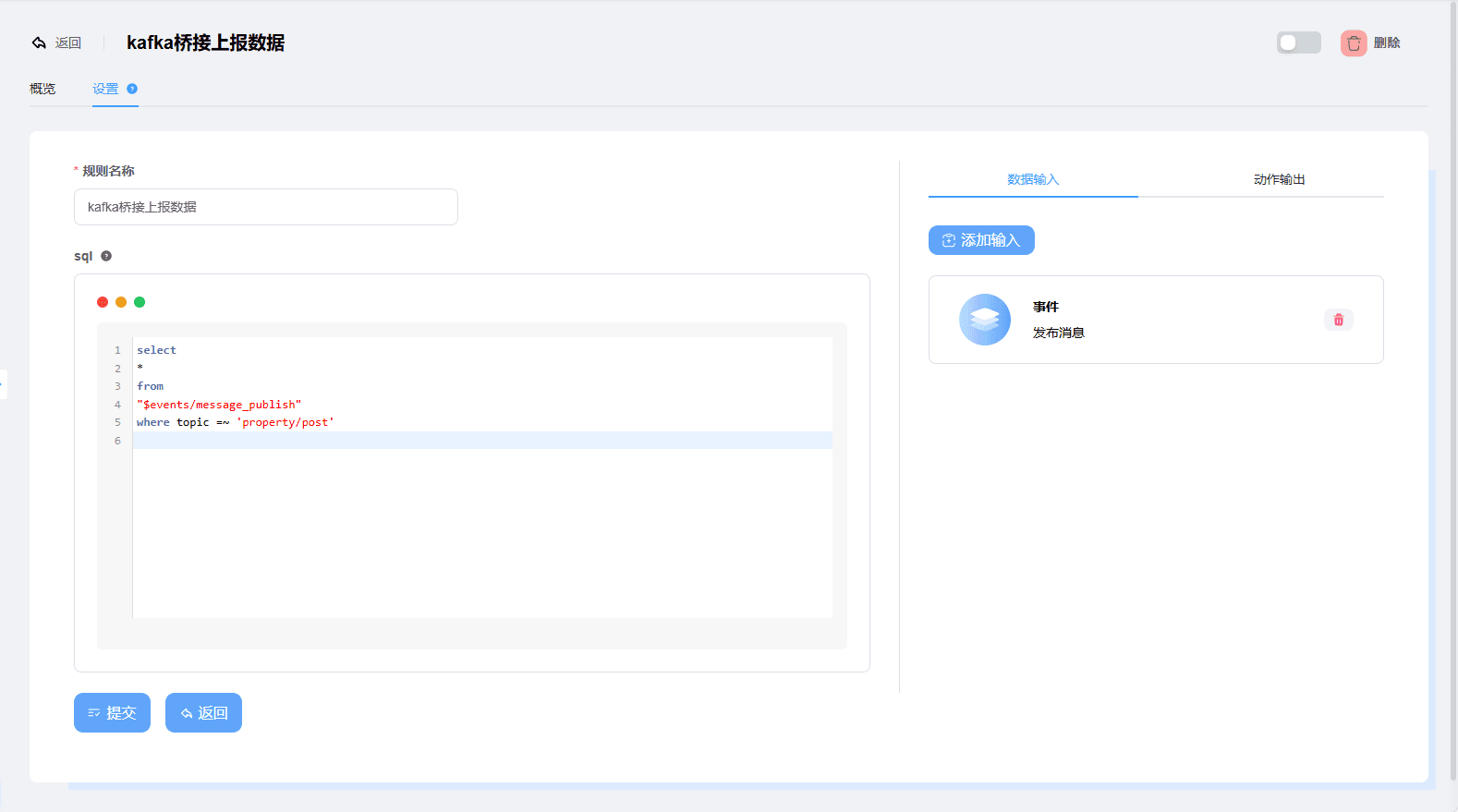Click the 规则名称 field label
Screen dimensions: 1458x812
pyautogui.click(x=108, y=171)
